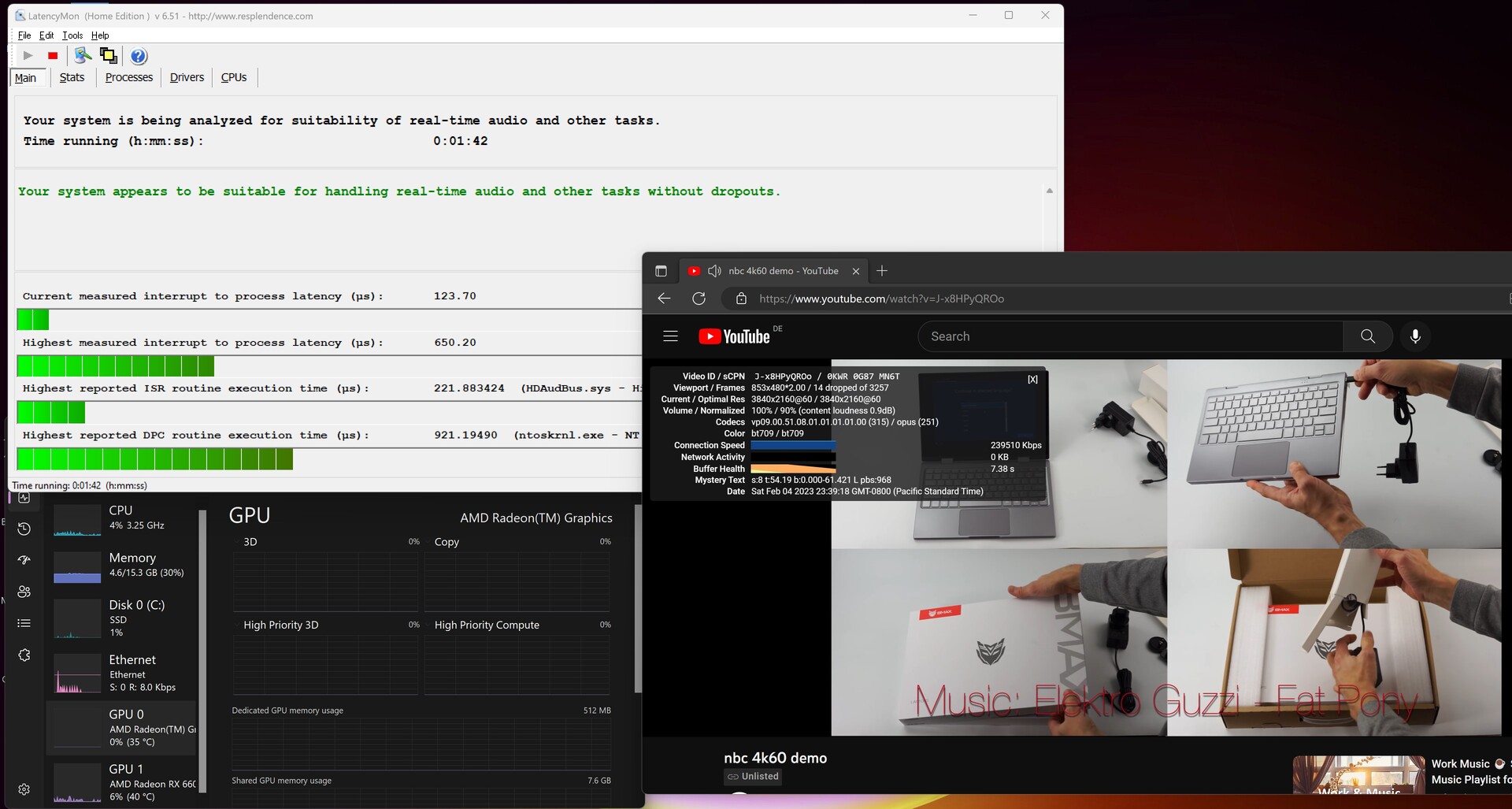Click the red Stop monitoring button
Screen dimensions: 1512x809
[53, 56]
